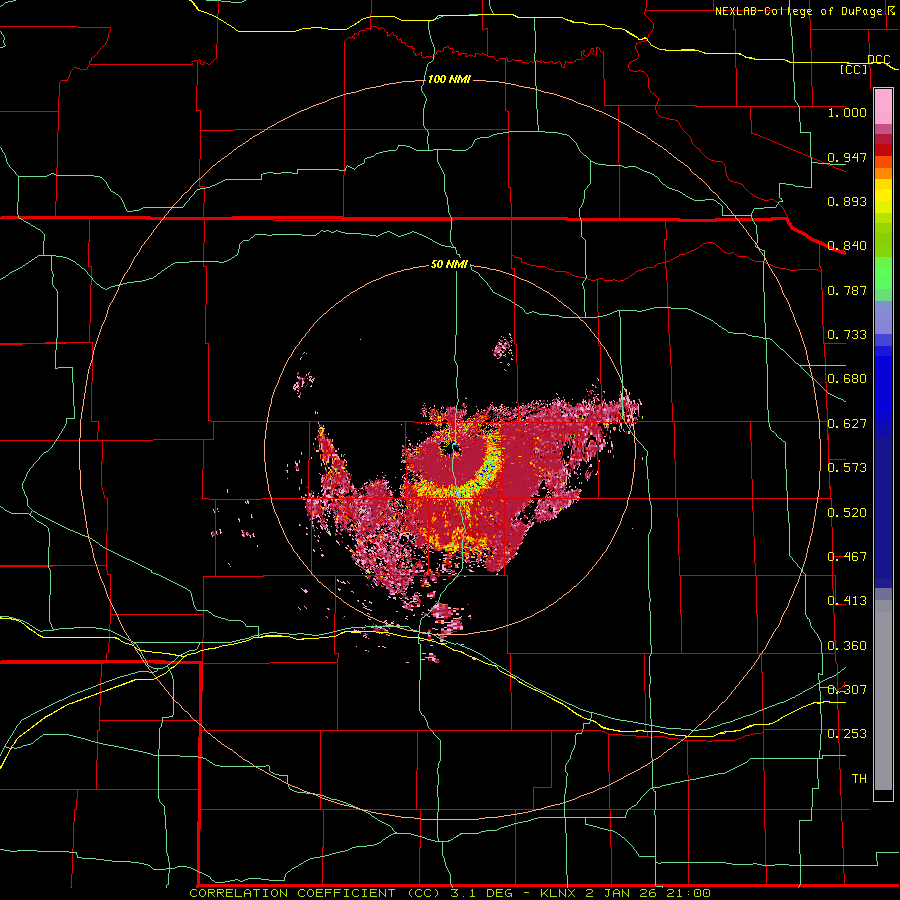
Task: Click the 0.573 legend value
Action: pos(847,468)
